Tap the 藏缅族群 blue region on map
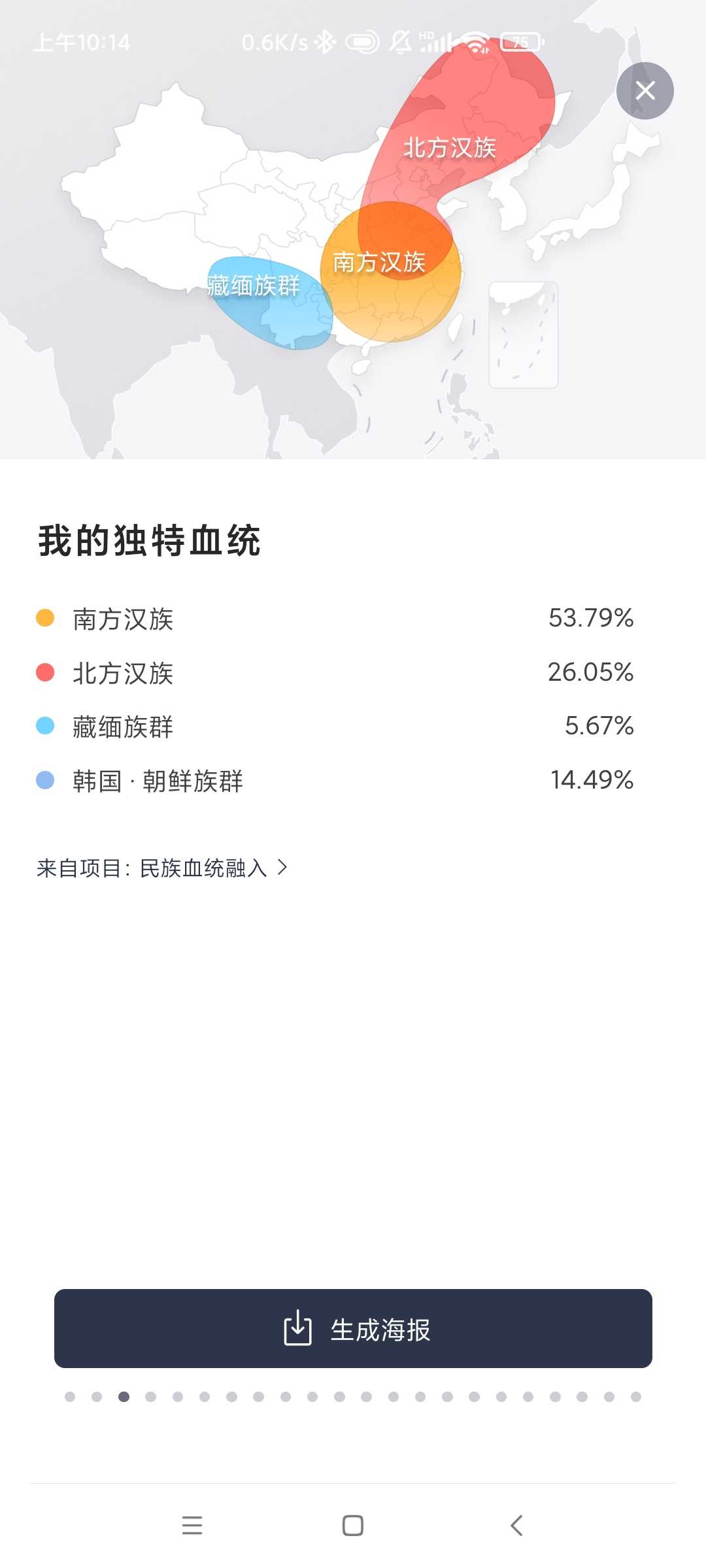 pyautogui.click(x=269, y=302)
